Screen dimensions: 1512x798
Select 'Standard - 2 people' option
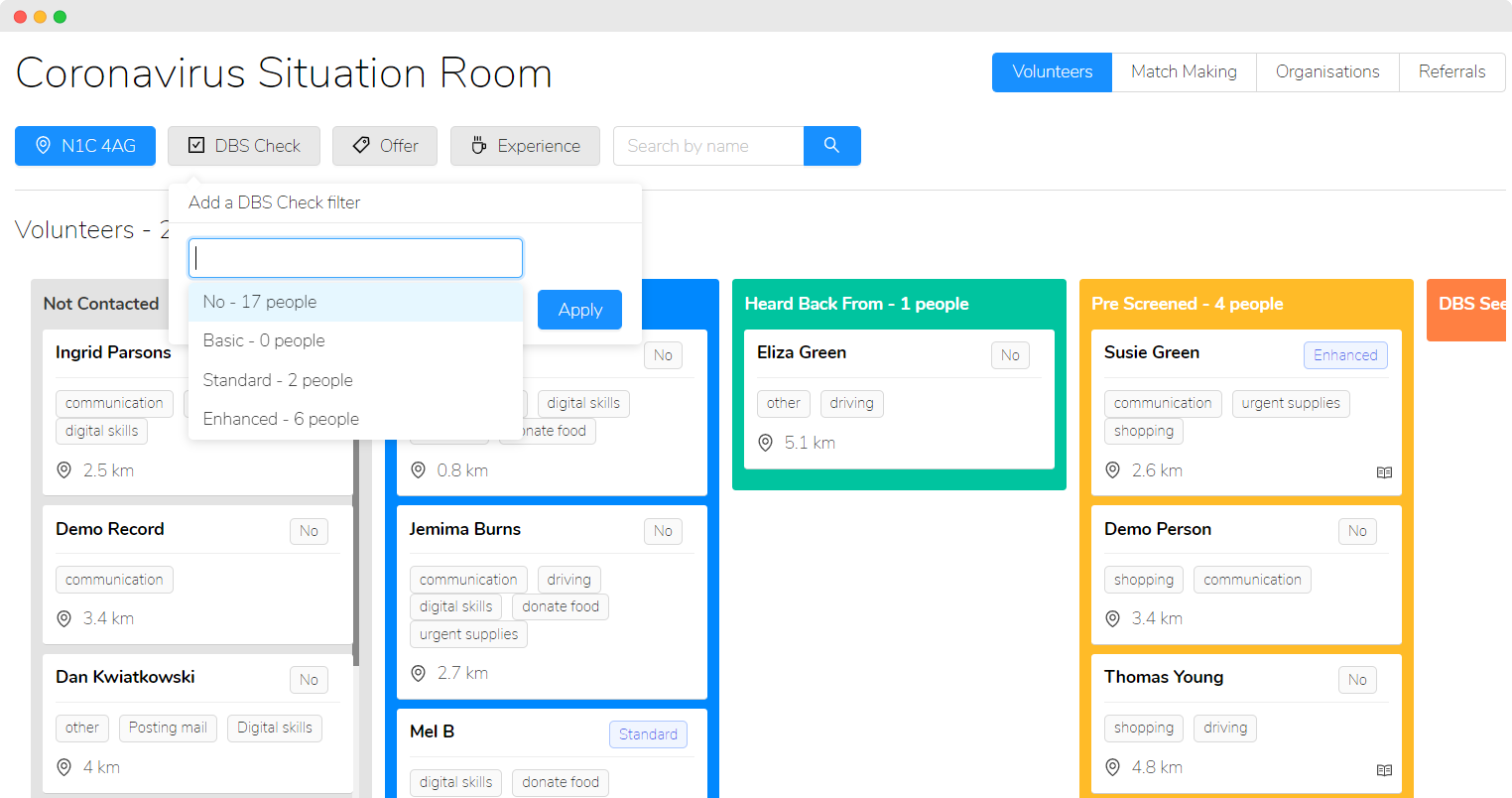tap(355, 380)
